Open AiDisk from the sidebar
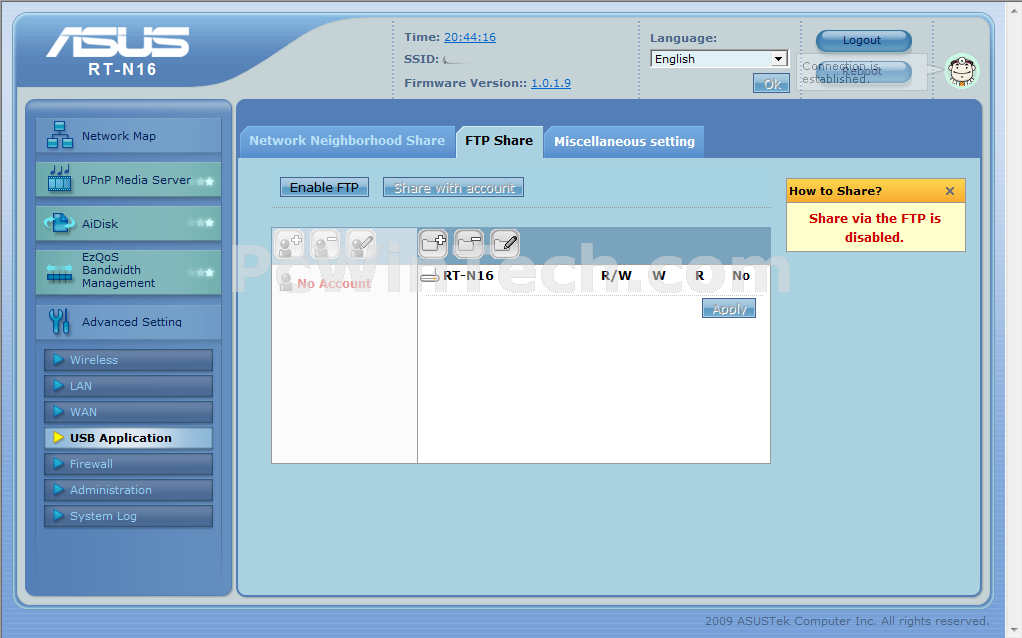The image size is (1022, 638). pyautogui.click(x=128, y=224)
